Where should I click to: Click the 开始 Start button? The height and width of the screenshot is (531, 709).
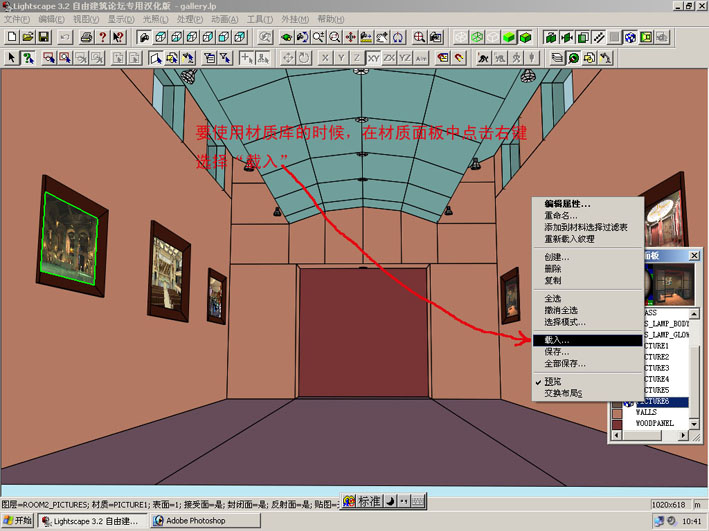coord(18,521)
